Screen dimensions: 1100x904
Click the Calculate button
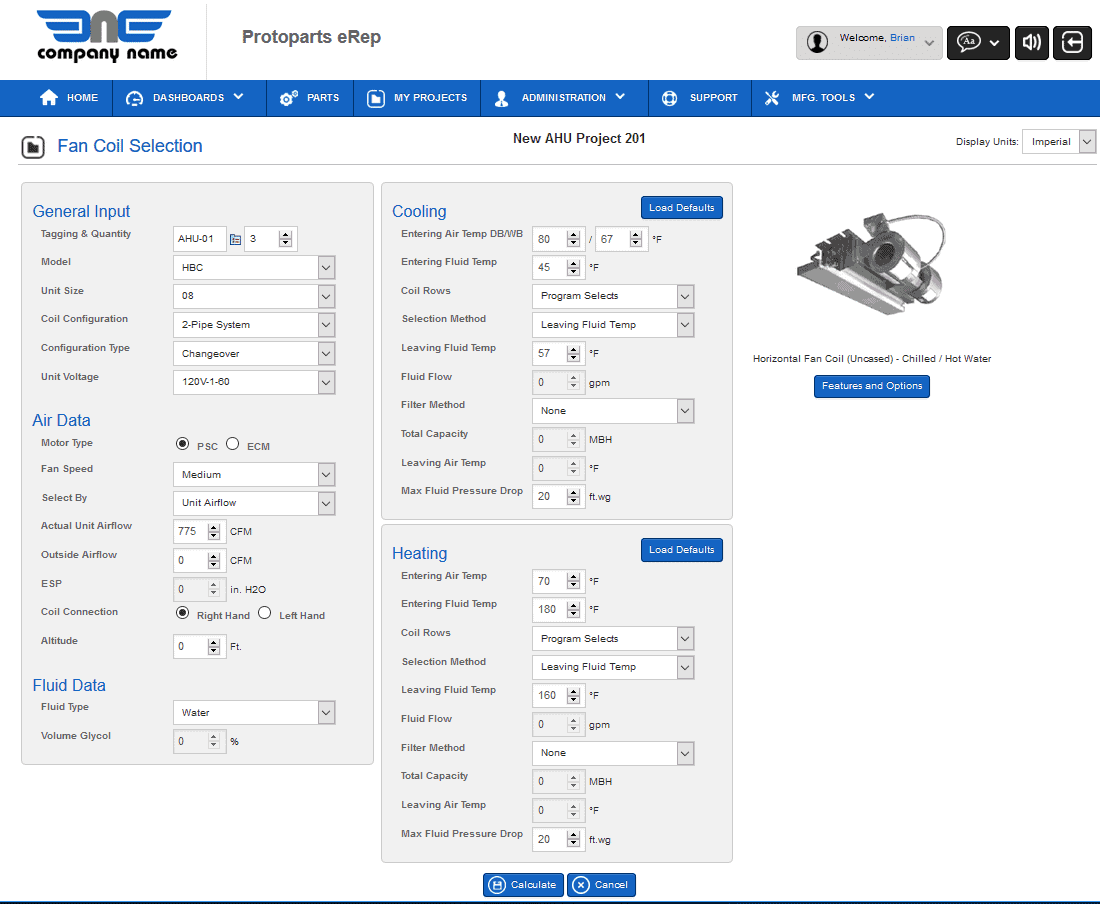pyautogui.click(x=523, y=885)
